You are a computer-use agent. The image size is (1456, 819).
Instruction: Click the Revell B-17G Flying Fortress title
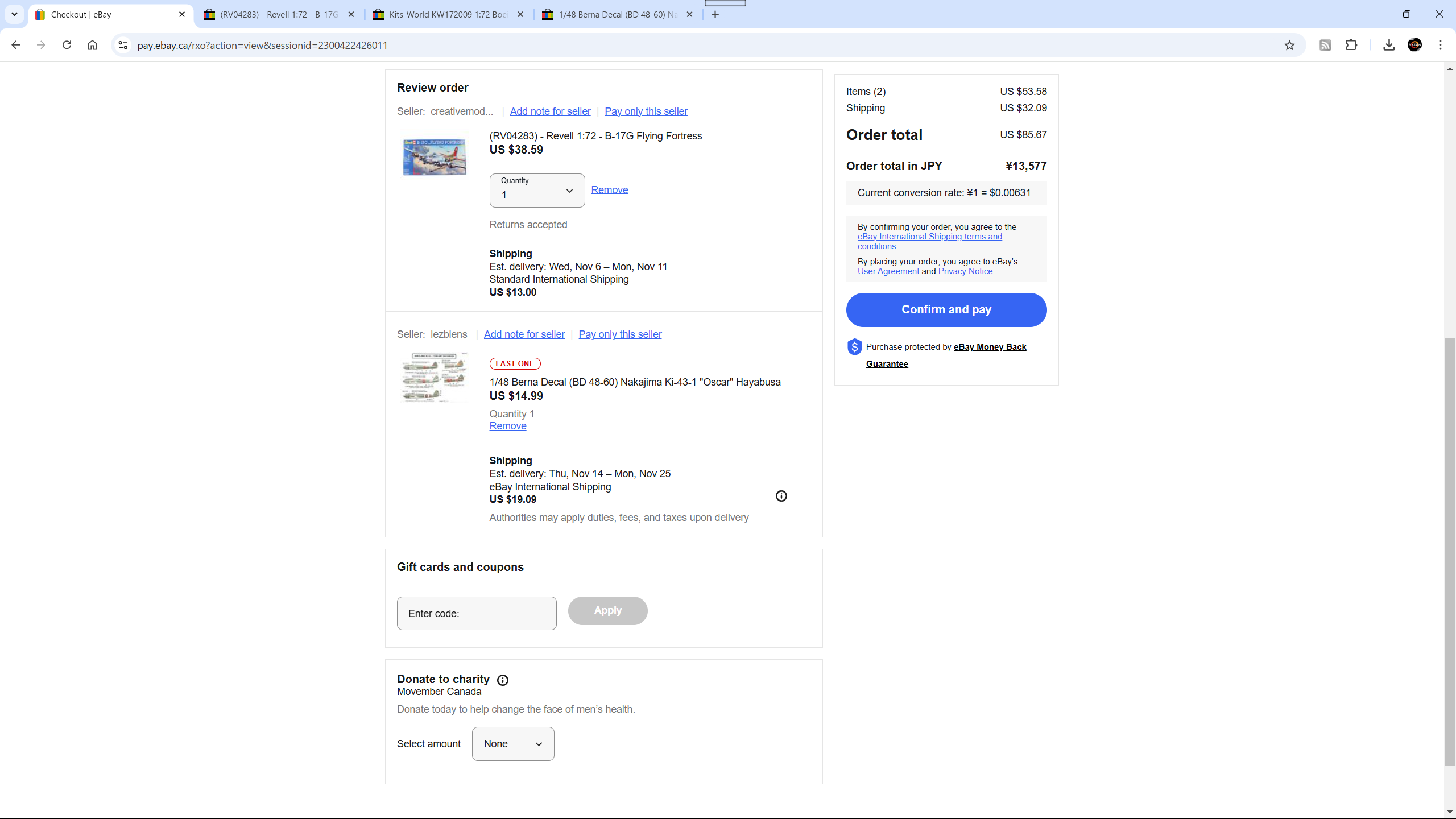pyautogui.click(x=595, y=136)
